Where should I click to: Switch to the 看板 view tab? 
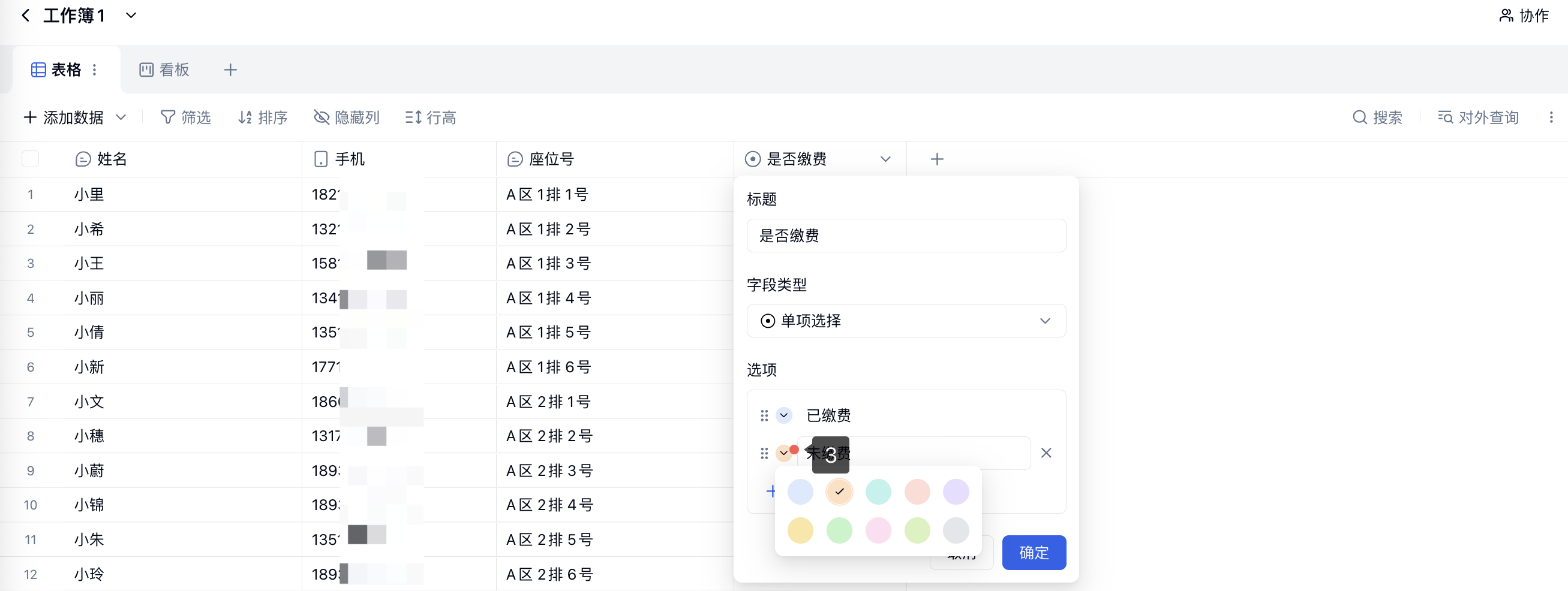(164, 70)
